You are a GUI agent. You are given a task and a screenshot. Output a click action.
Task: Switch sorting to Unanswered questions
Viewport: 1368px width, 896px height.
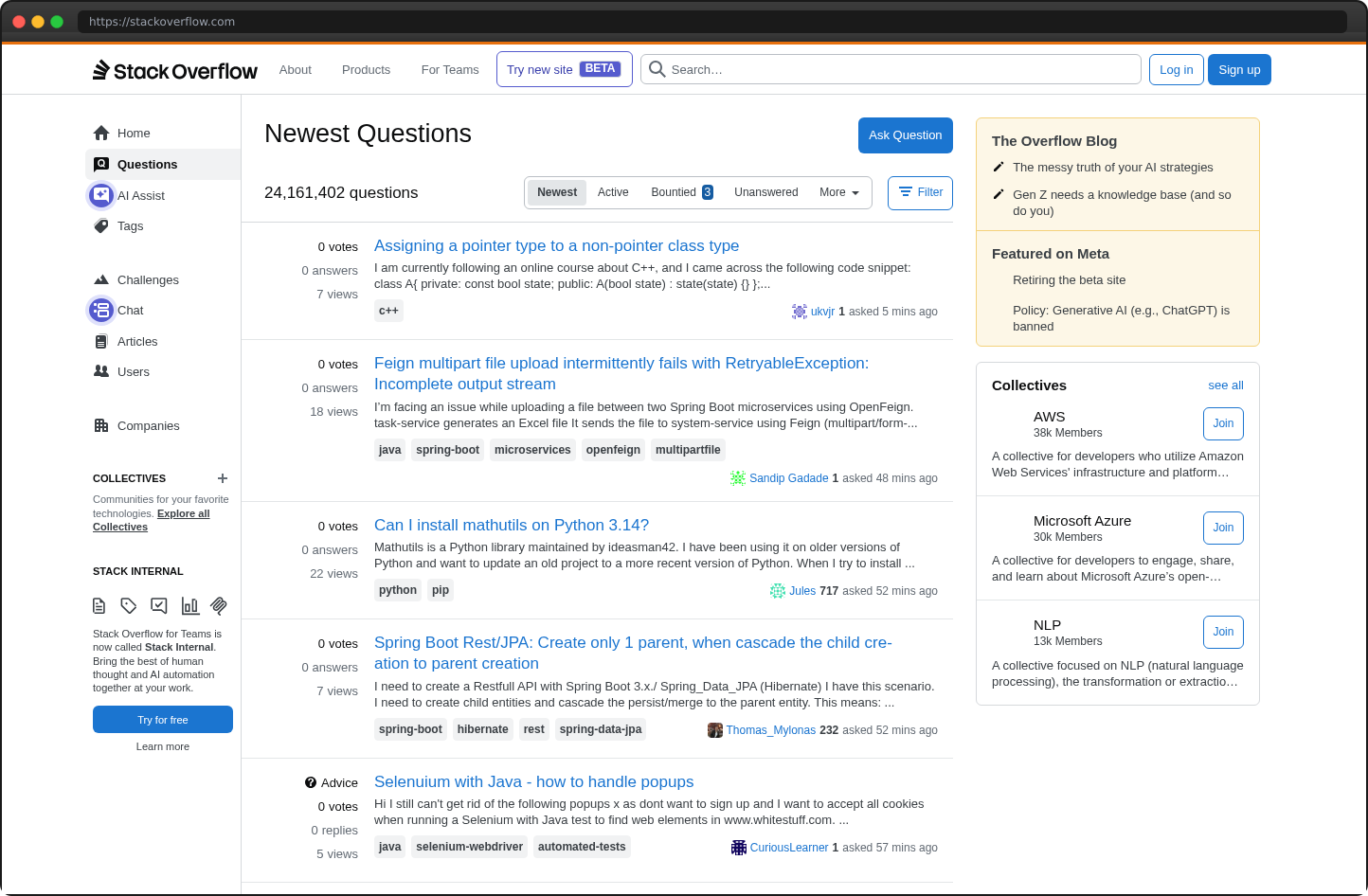coord(765,192)
